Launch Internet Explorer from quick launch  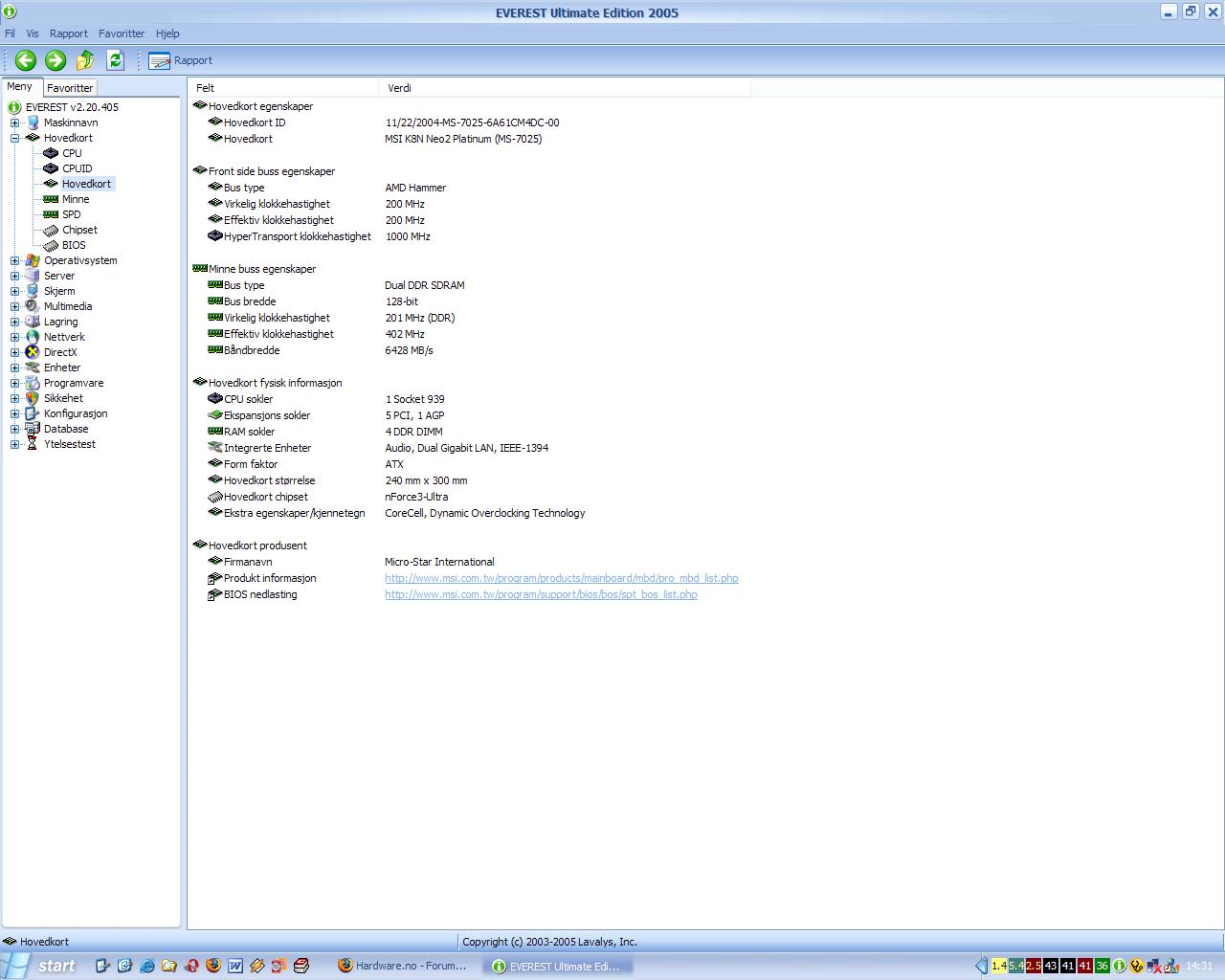(146, 966)
